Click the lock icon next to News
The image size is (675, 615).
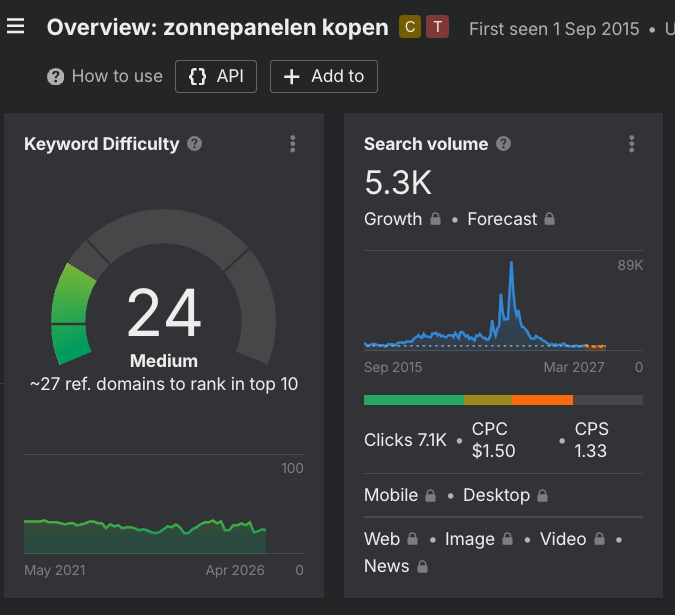coord(423,566)
